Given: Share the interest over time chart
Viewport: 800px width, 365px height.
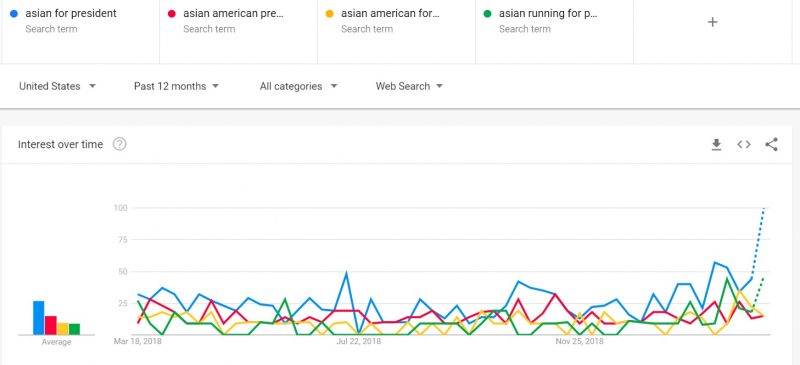Looking at the screenshot, I should coord(771,144).
